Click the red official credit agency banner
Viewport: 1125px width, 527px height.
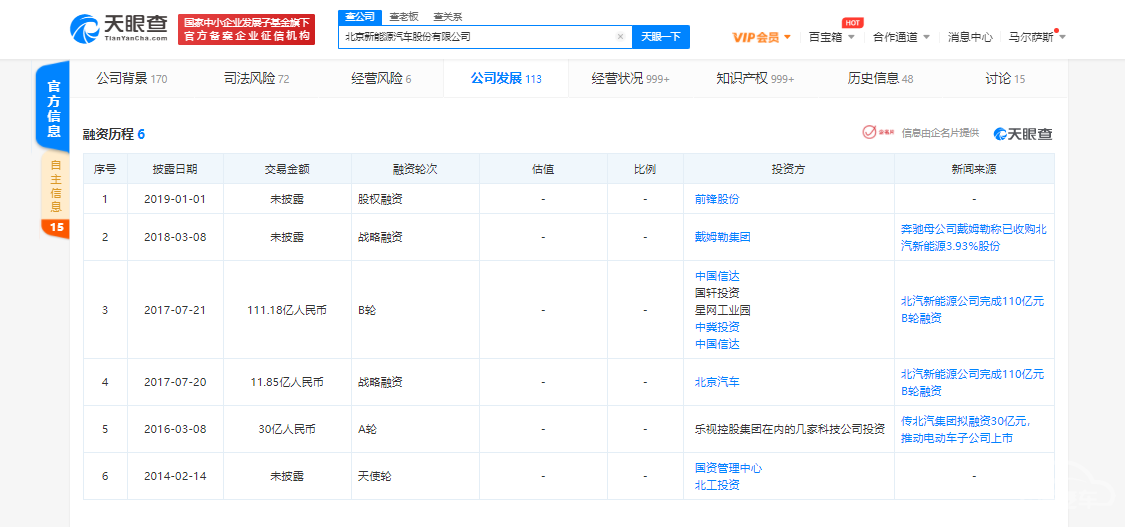tap(247, 29)
